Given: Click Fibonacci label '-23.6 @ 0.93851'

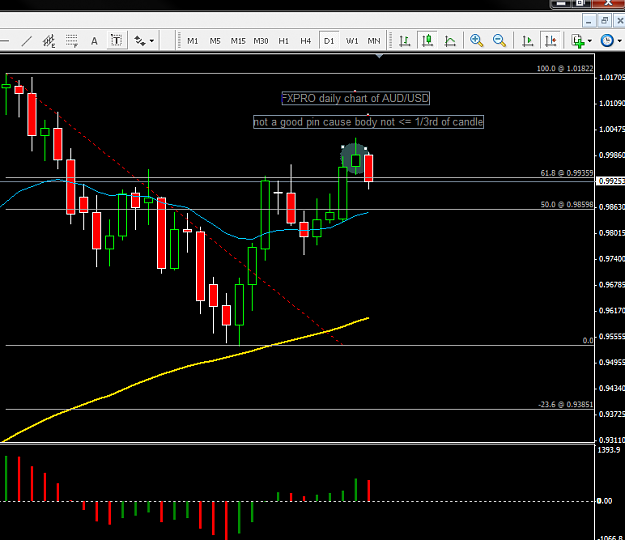Looking at the screenshot, I should tap(565, 405).
